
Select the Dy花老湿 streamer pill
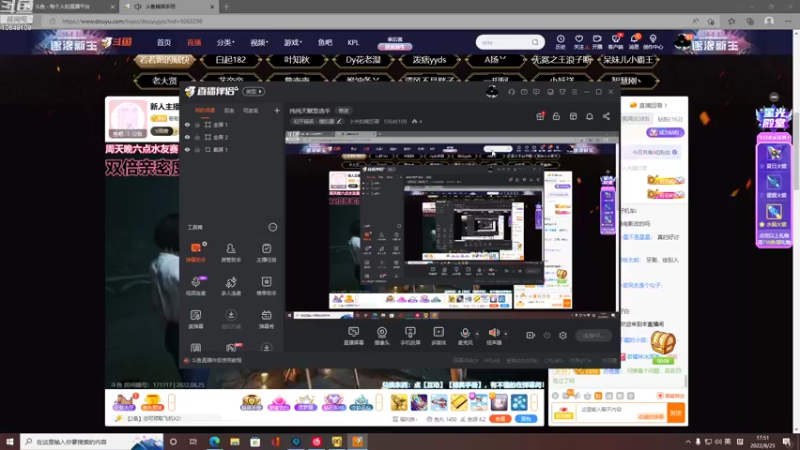[x=363, y=60]
